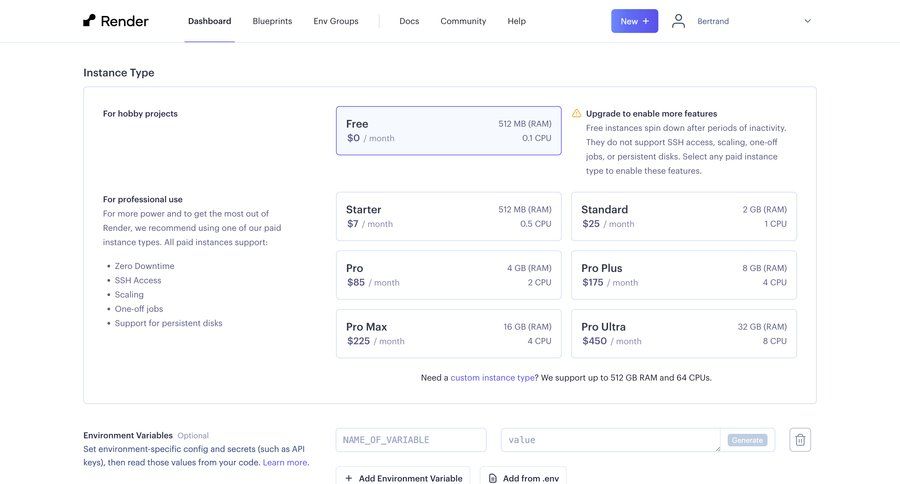Screen dimensions: 900x484
Task: Choose the Pro Ultra instance type
Action: [x=684, y=334]
